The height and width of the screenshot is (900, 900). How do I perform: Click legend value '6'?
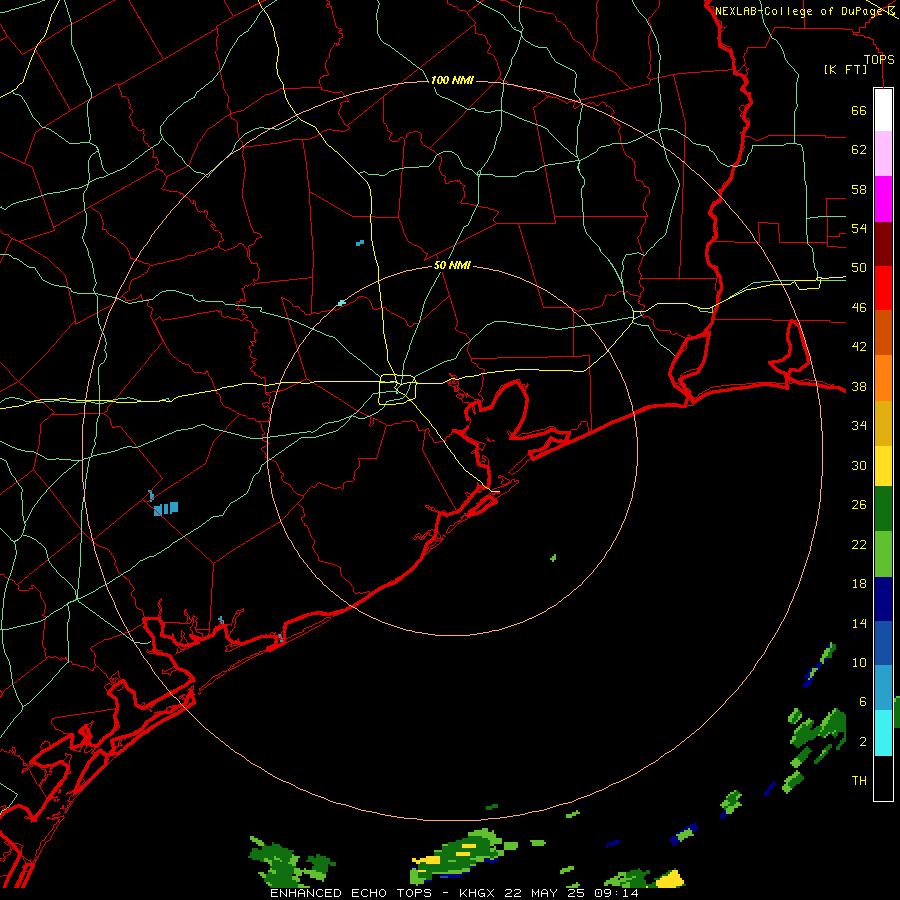862,702
